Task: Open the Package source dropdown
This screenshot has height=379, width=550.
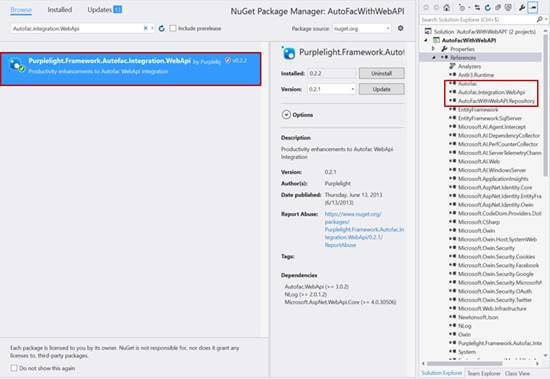Action: tap(362, 28)
